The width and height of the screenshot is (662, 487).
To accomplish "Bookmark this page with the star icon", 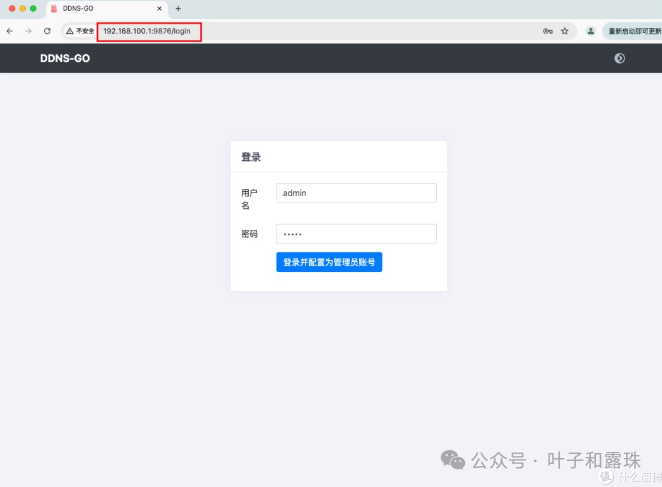I will [565, 31].
